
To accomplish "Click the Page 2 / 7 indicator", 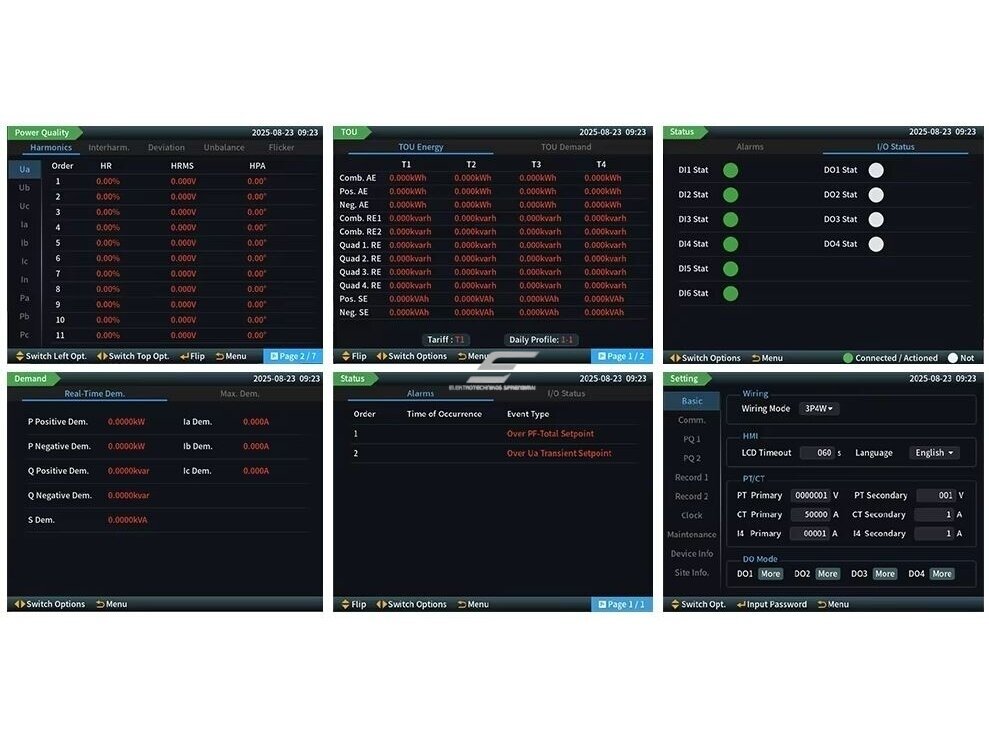I will pyautogui.click(x=293, y=356).
